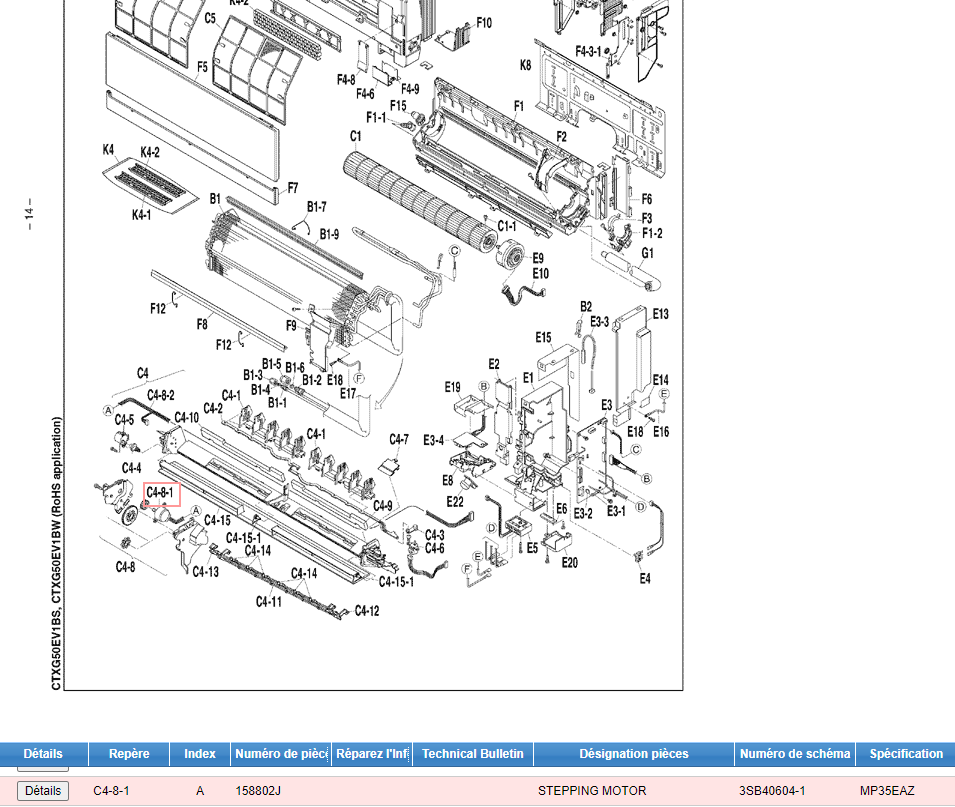Select the STEPPING MOTOR designation cell
This screenshot has width=955, height=807.
(x=592, y=791)
